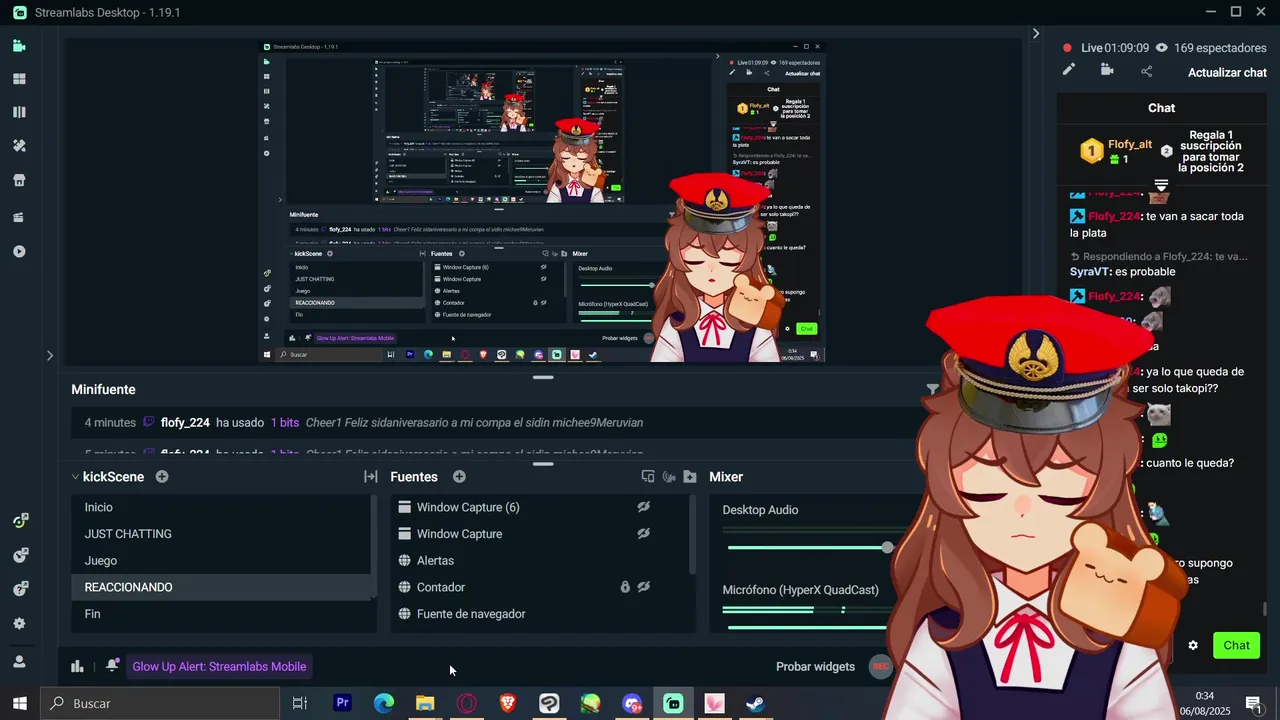Viewport: 1280px width, 720px height.
Task: Open Task View on taskbar
Action: click(x=299, y=704)
